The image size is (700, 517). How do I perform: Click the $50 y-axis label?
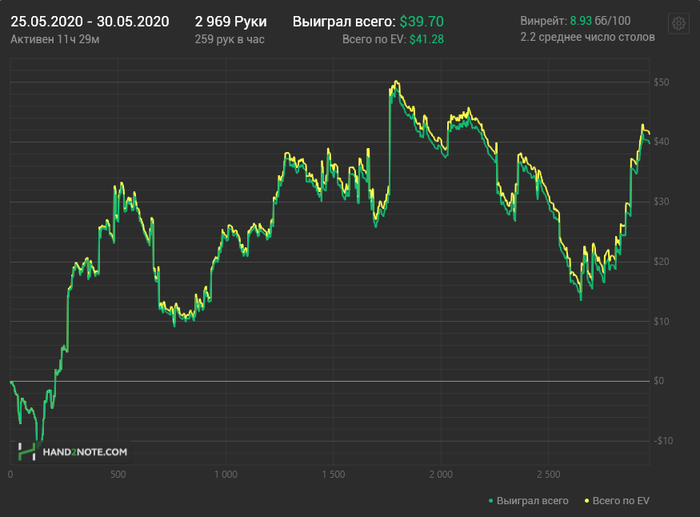[661, 82]
